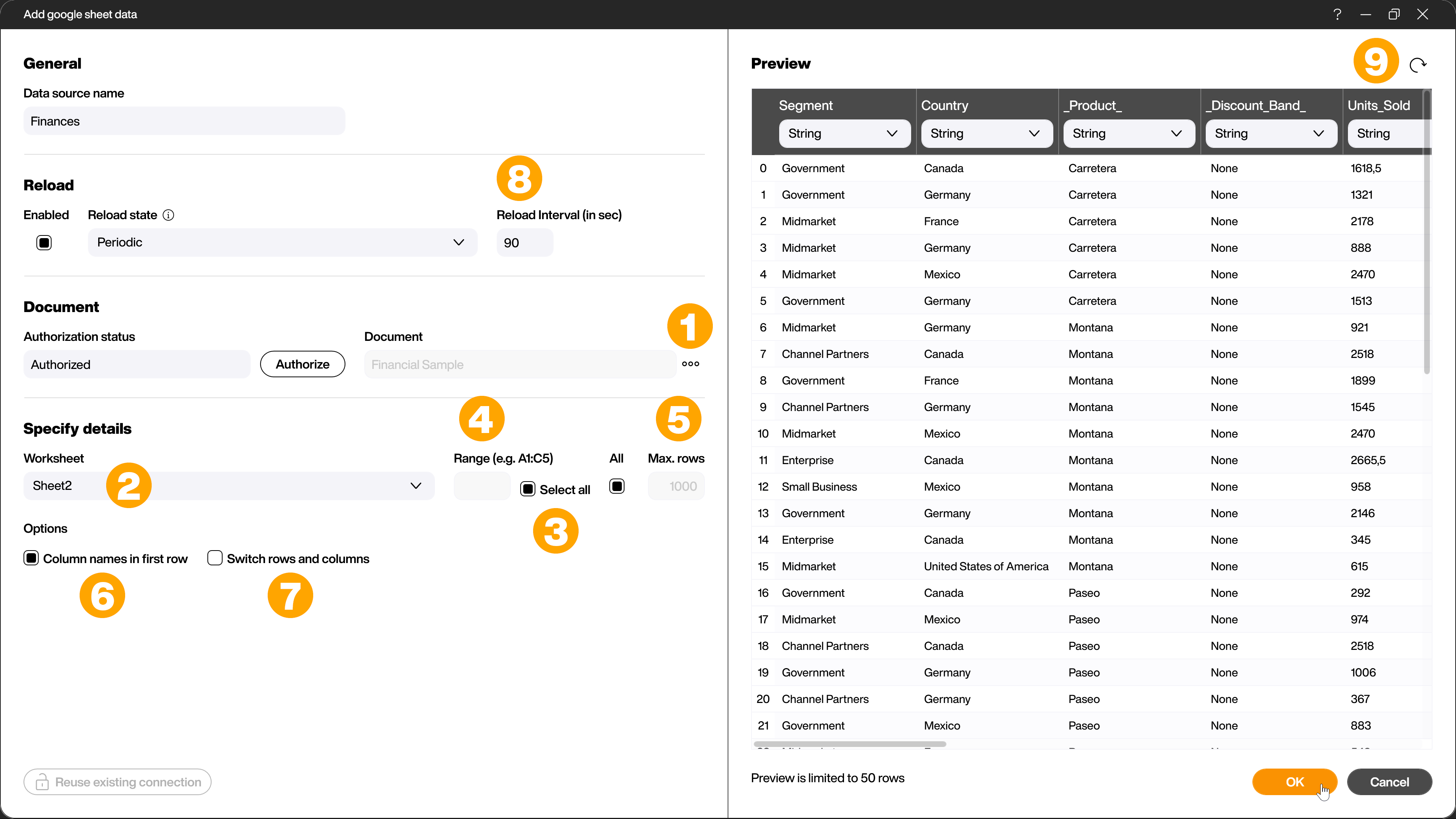Select row number 21 in preview
Screen dimensions: 1456x819
(x=763, y=726)
